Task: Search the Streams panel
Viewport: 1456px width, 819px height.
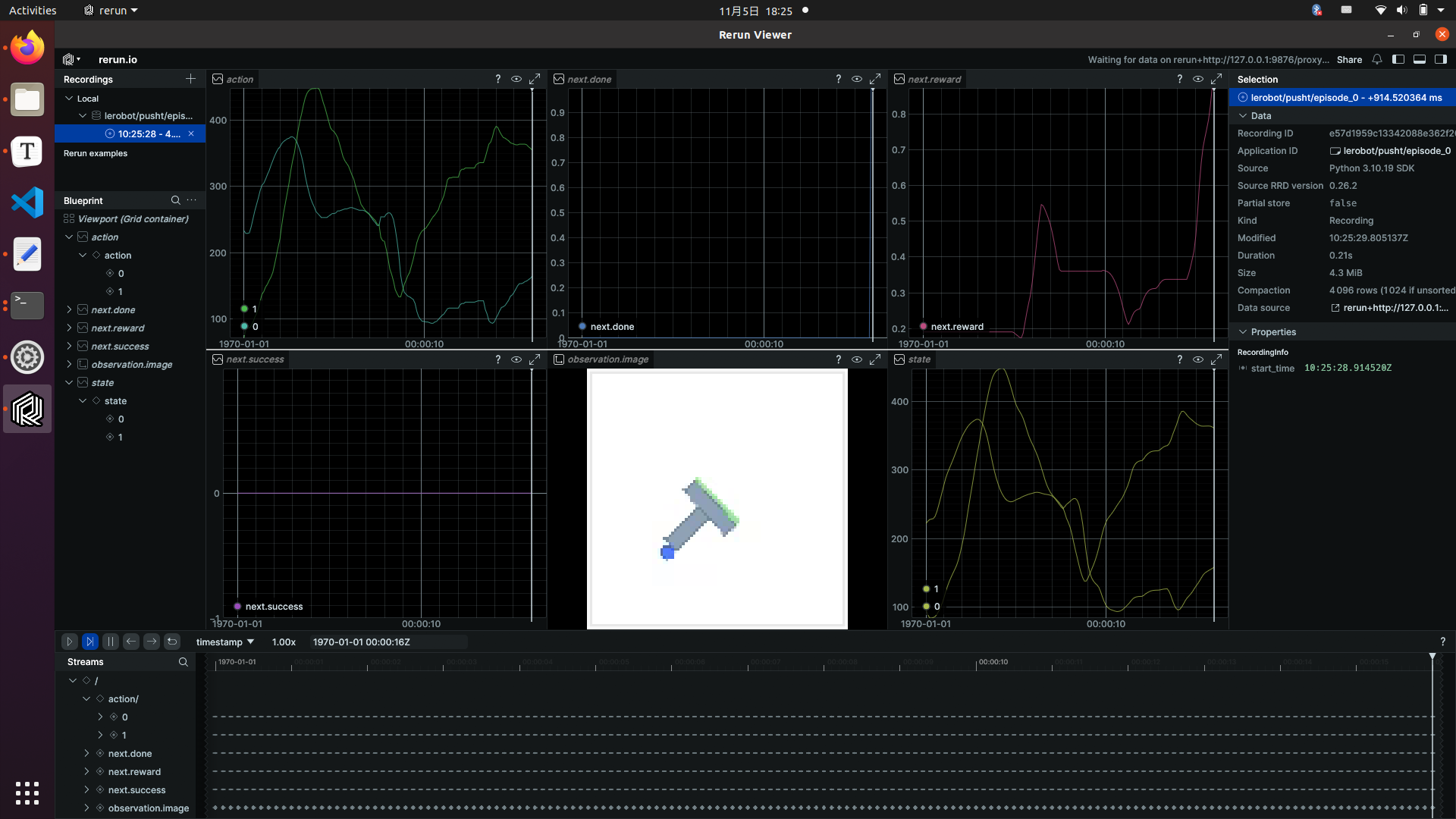Action: [183, 662]
